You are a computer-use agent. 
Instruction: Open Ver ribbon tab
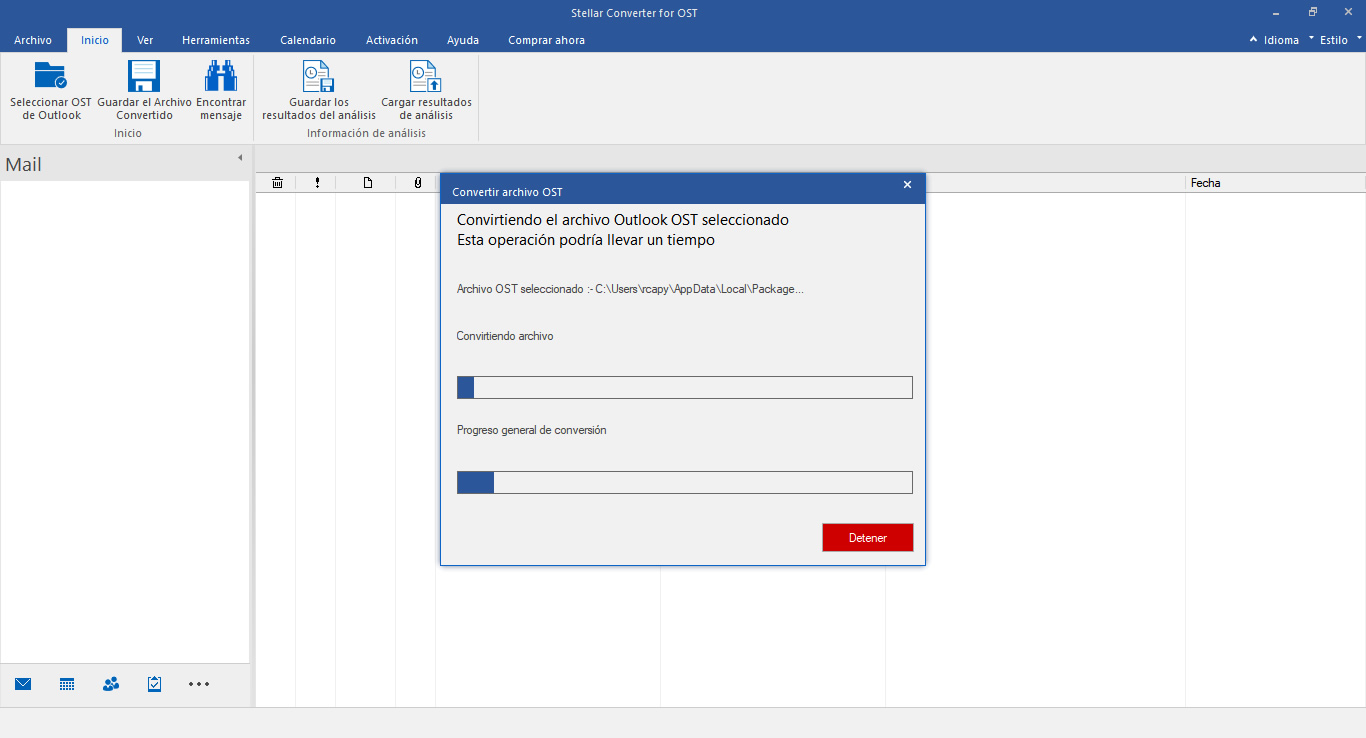145,40
